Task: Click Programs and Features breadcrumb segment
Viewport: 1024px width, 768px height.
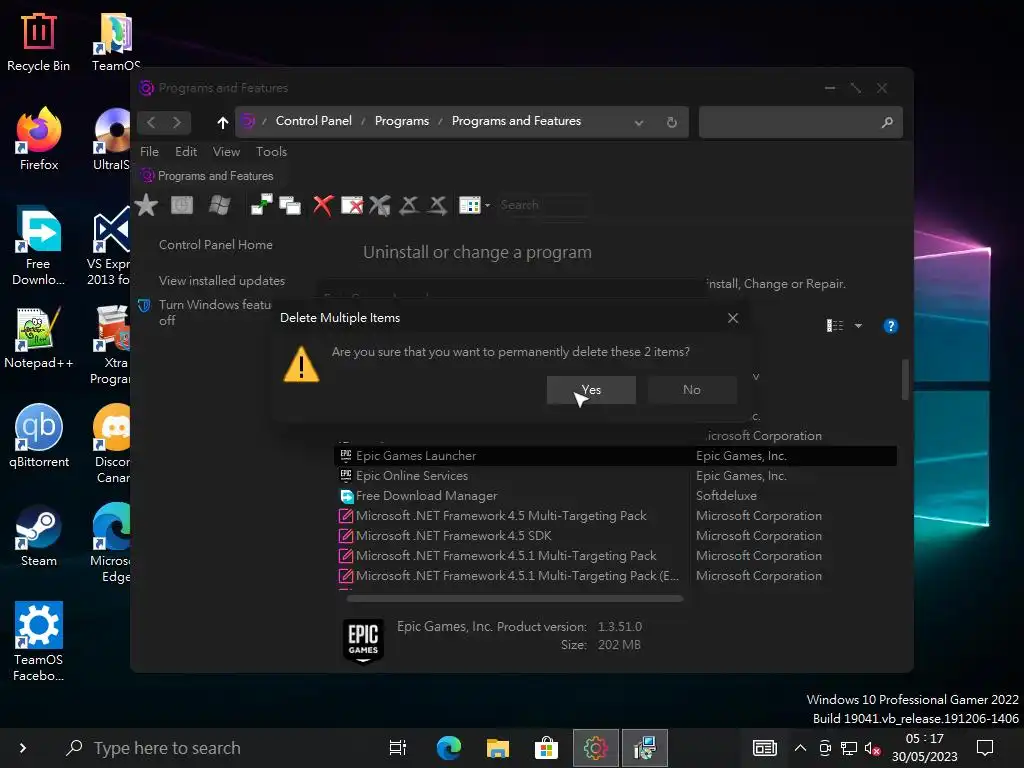Action: (516, 121)
